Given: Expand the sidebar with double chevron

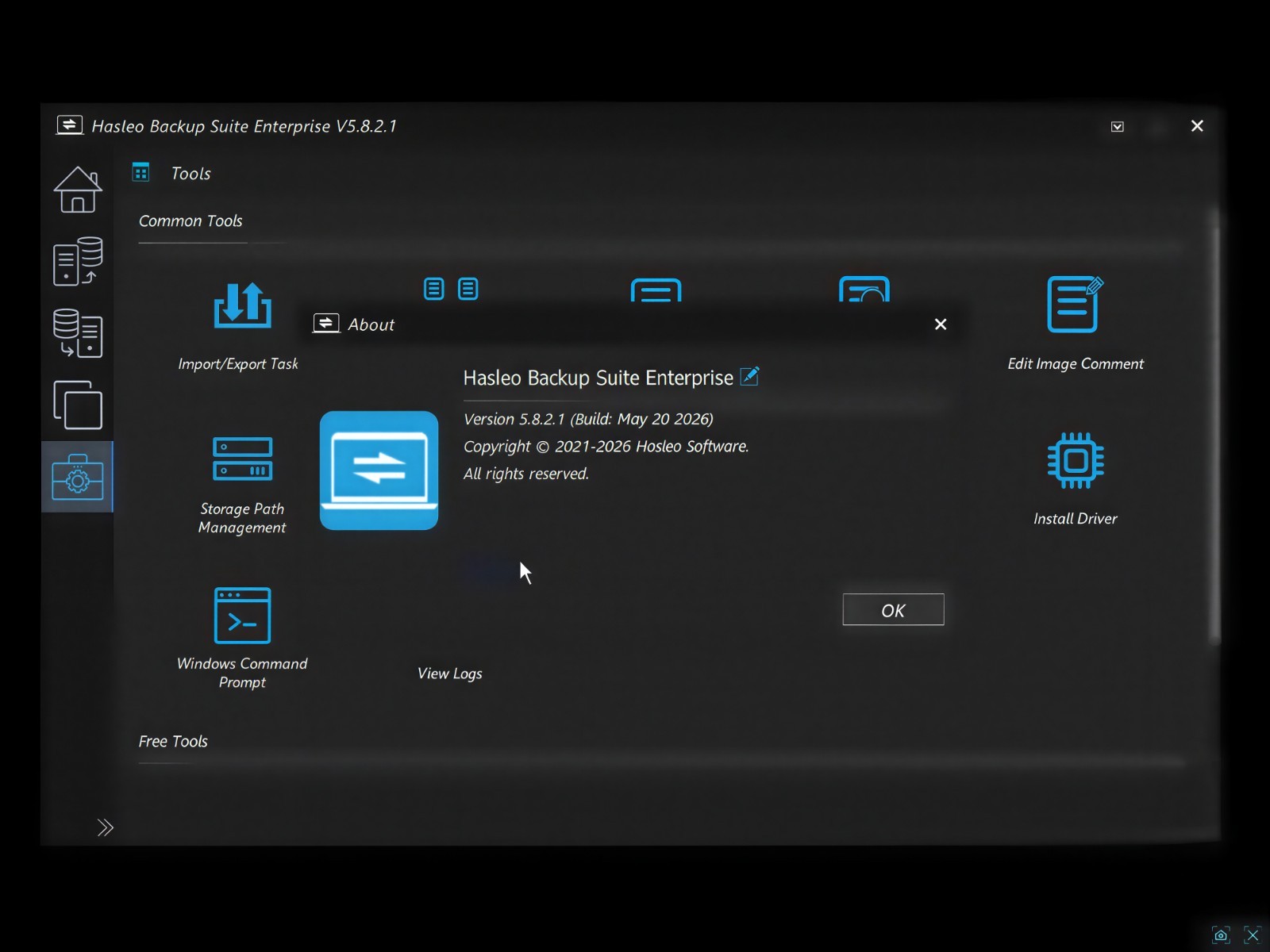Looking at the screenshot, I should pyautogui.click(x=105, y=827).
